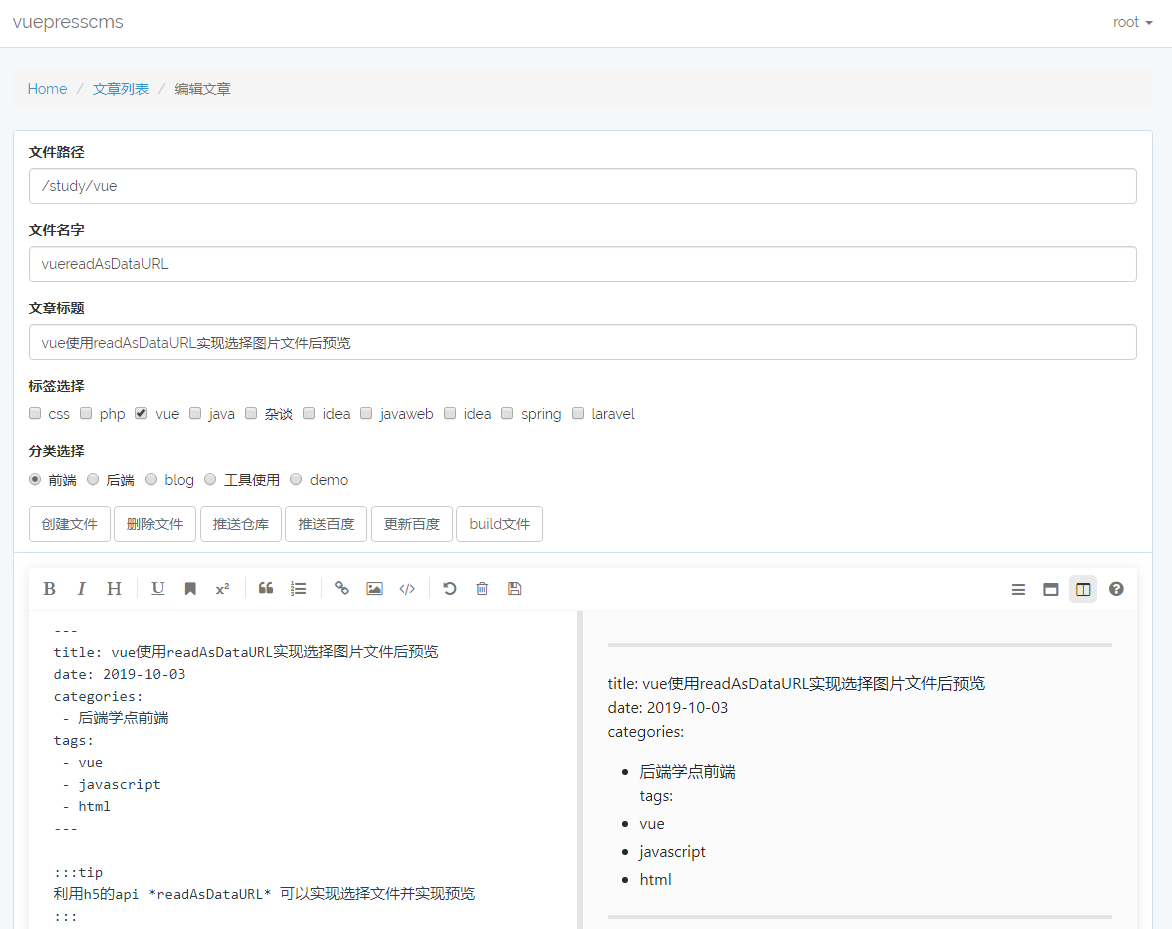Click the 创建文件 button
The image size is (1172, 929).
(x=70, y=524)
